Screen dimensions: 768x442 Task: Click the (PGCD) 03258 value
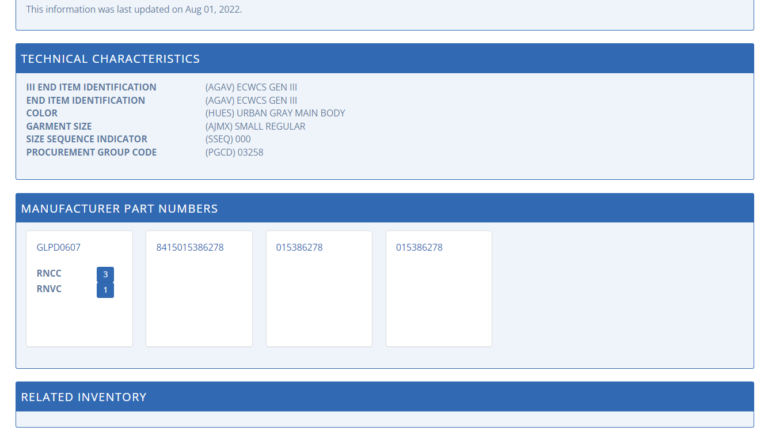click(x=234, y=152)
